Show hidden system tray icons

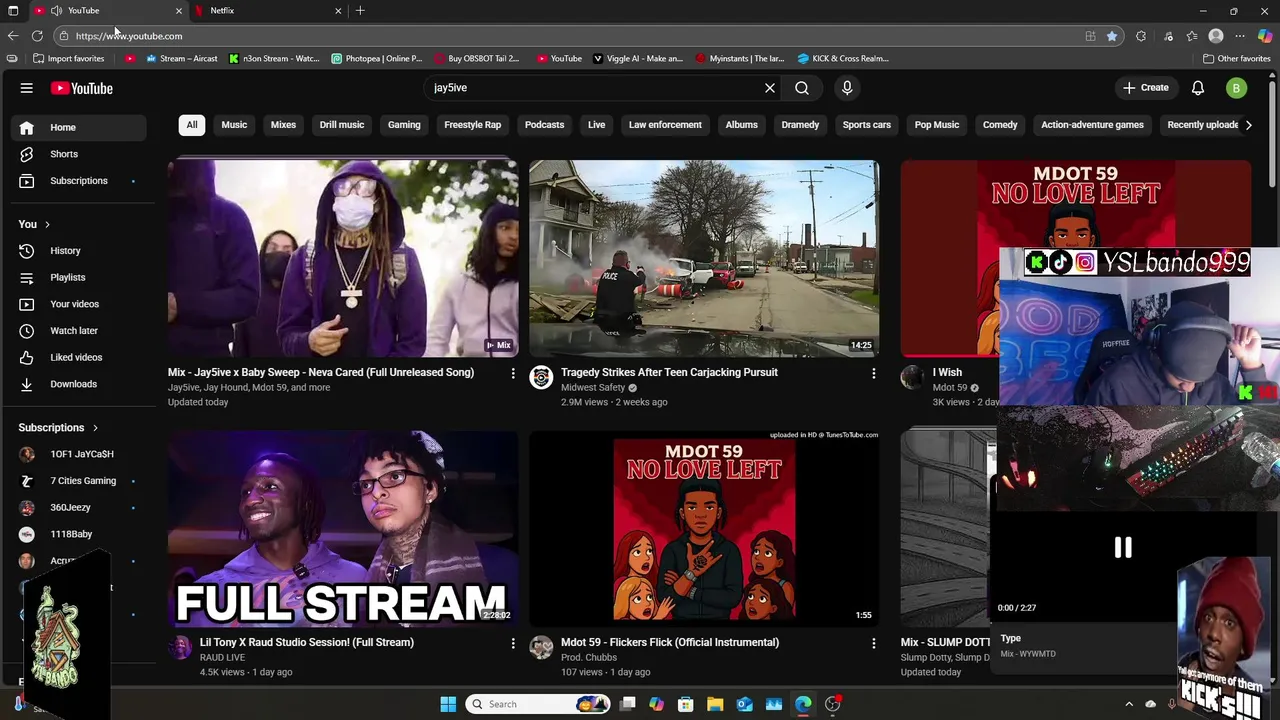pyautogui.click(x=1129, y=704)
